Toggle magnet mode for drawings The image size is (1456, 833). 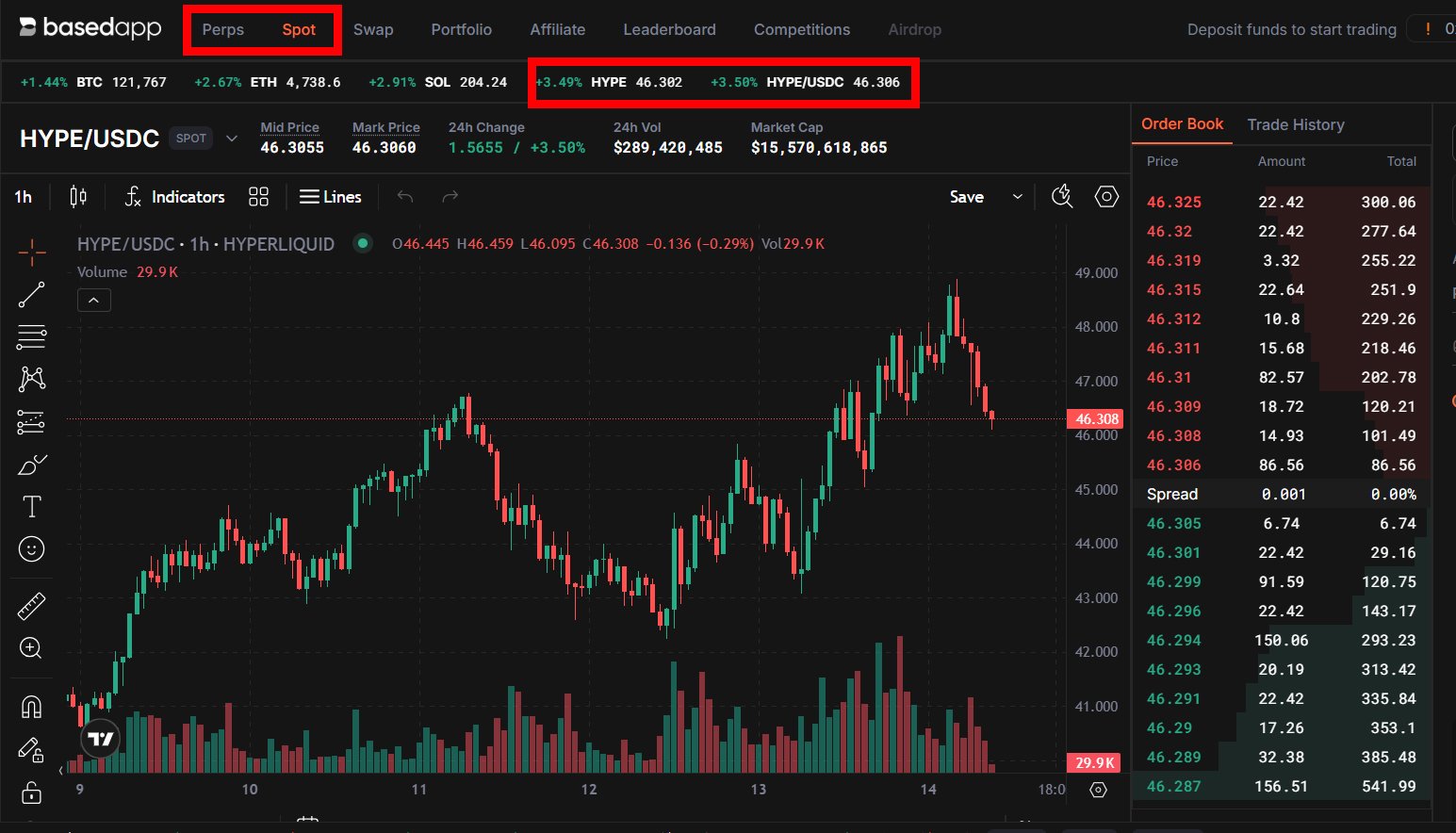click(x=31, y=707)
